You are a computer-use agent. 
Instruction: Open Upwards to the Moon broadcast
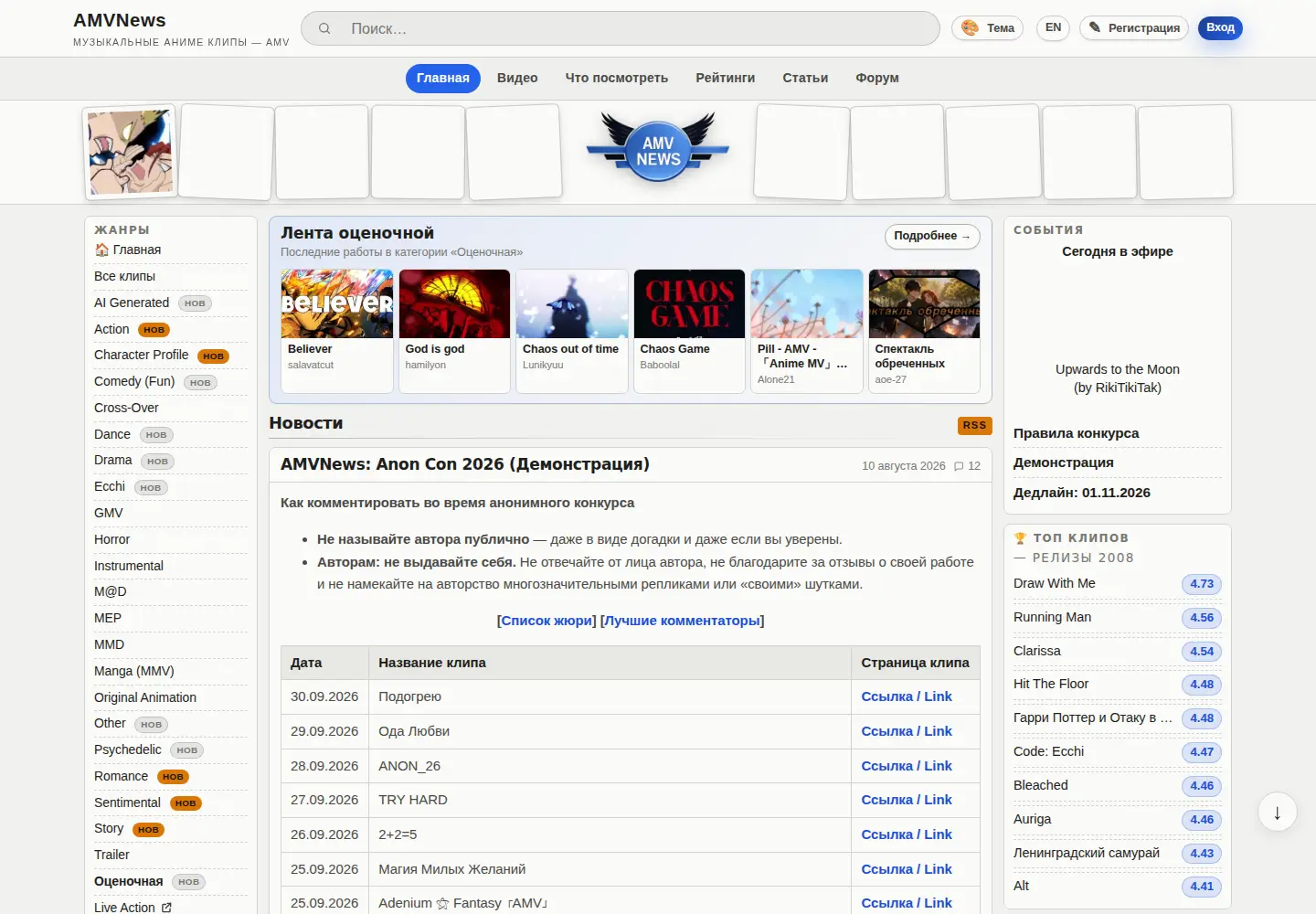[1118, 378]
